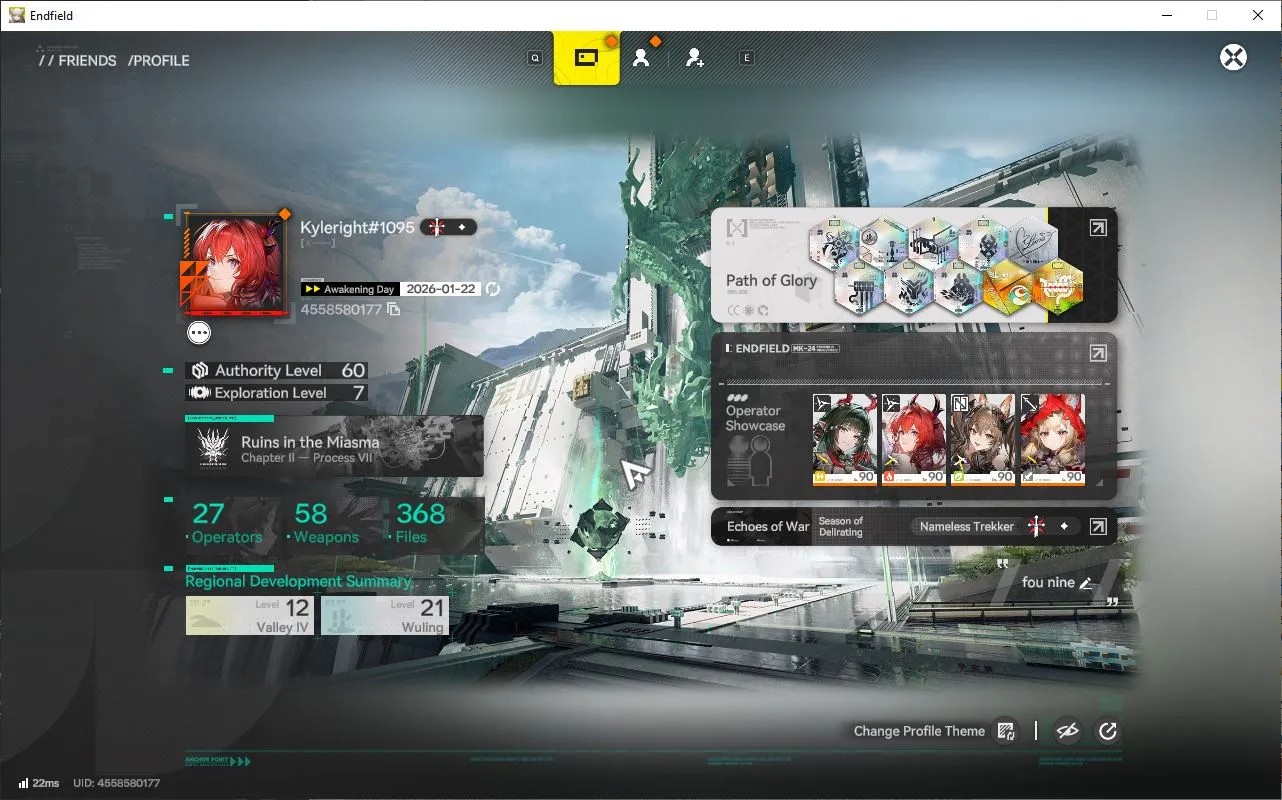
Task: Open the Add Friend tab
Action: (695, 58)
